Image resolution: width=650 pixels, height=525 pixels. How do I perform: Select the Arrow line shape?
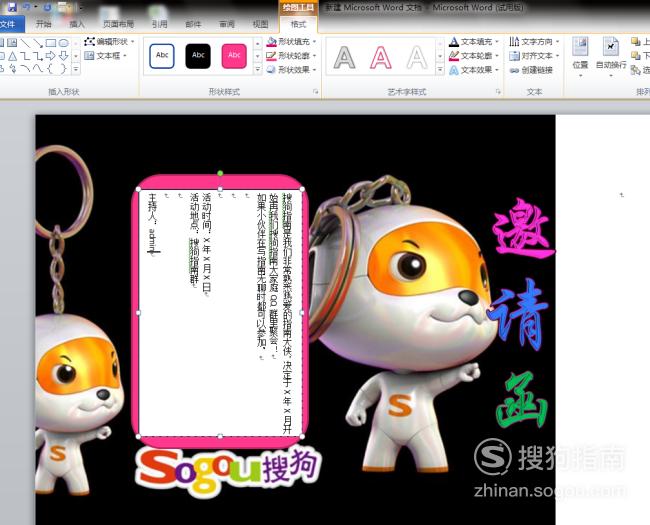(38, 43)
